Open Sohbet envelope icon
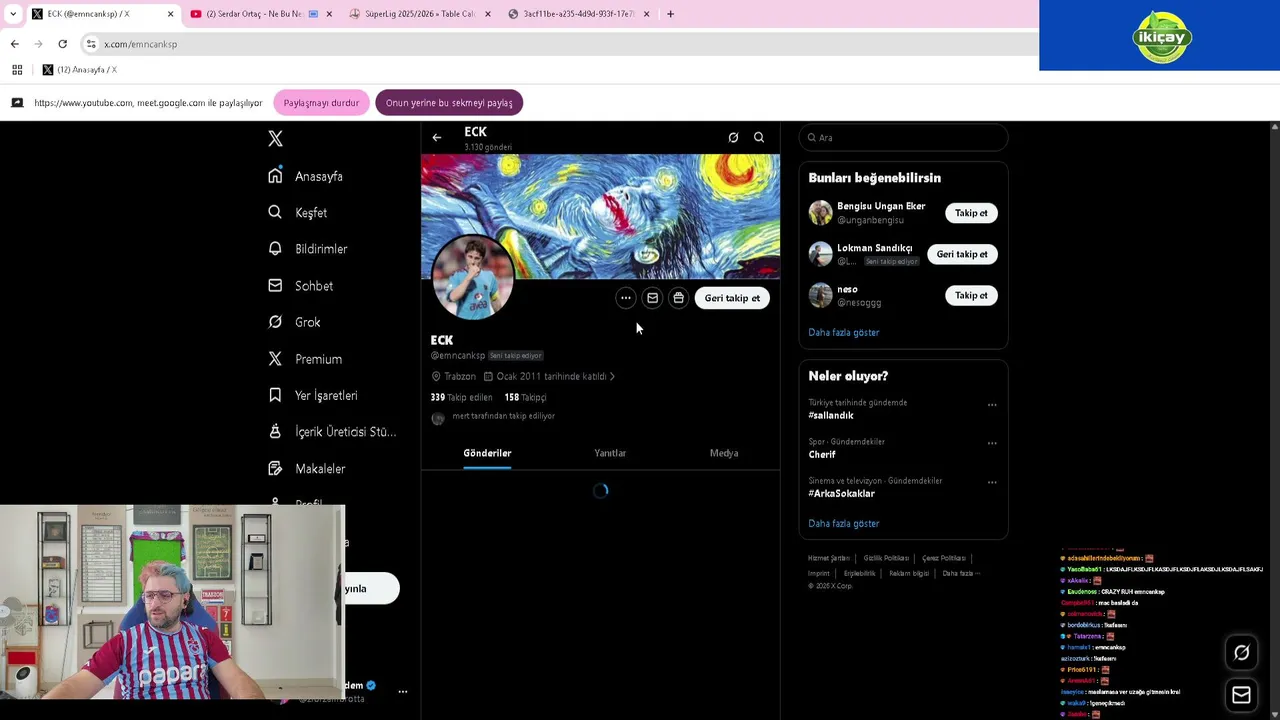The height and width of the screenshot is (720, 1280). (275, 285)
